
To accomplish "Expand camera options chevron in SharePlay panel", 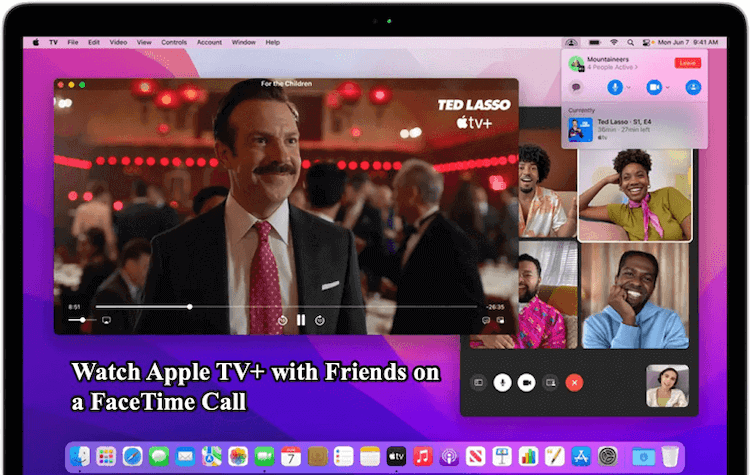I will coord(667,88).
